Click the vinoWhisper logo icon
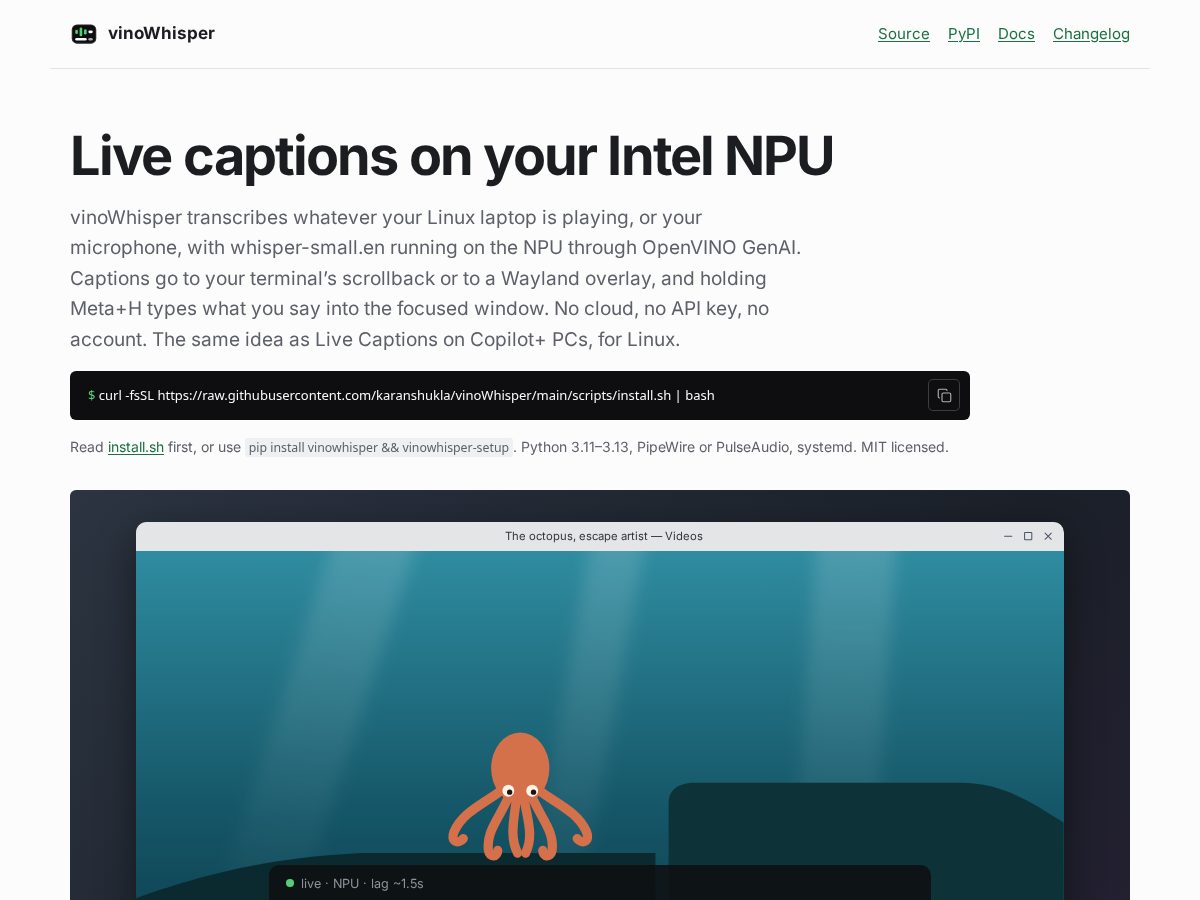The width and height of the screenshot is (1200, 900). point(84,34)
